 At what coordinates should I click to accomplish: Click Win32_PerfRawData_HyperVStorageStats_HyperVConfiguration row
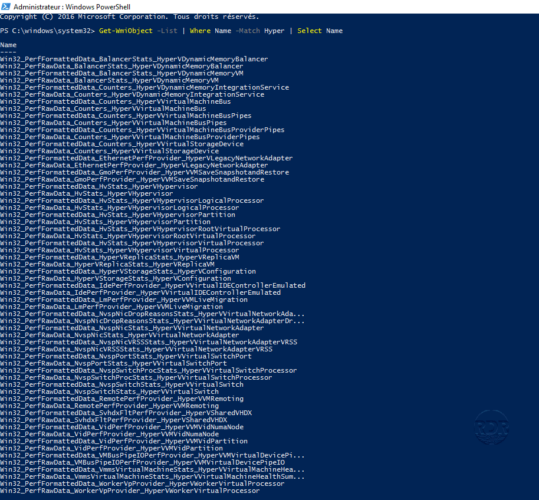pos(116,279)
